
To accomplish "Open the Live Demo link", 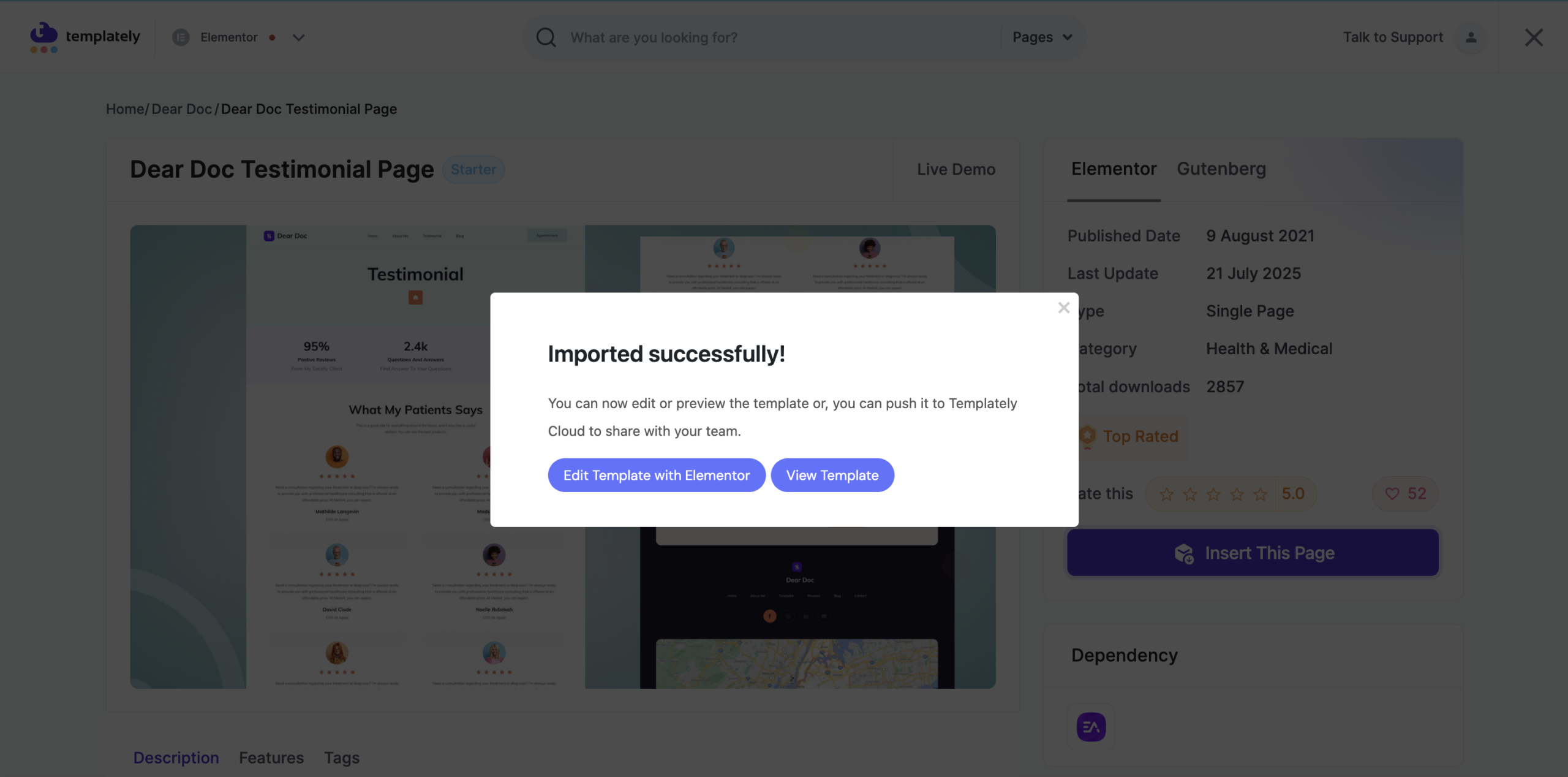I will (x=956, y=169).
